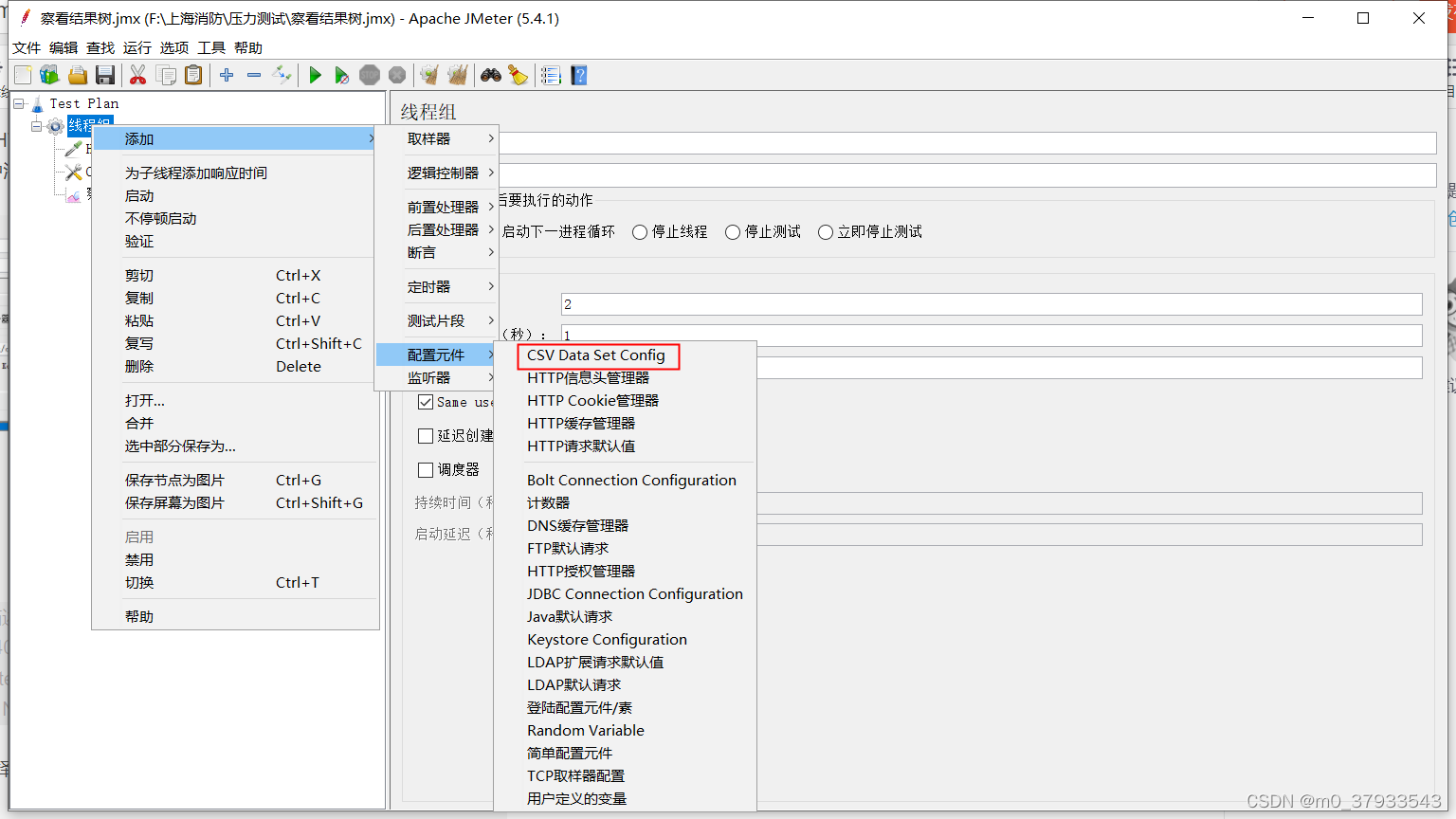Click the Toggle enable/disable toolbar icon

click(x=282, y=75)
